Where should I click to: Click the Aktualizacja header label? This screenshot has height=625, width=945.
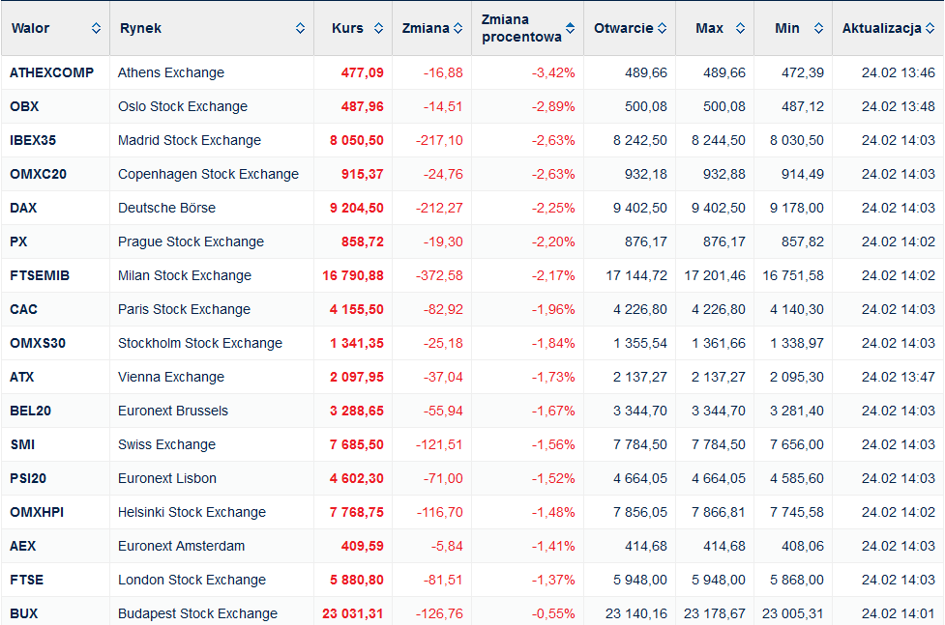click(x=882, y=28)
